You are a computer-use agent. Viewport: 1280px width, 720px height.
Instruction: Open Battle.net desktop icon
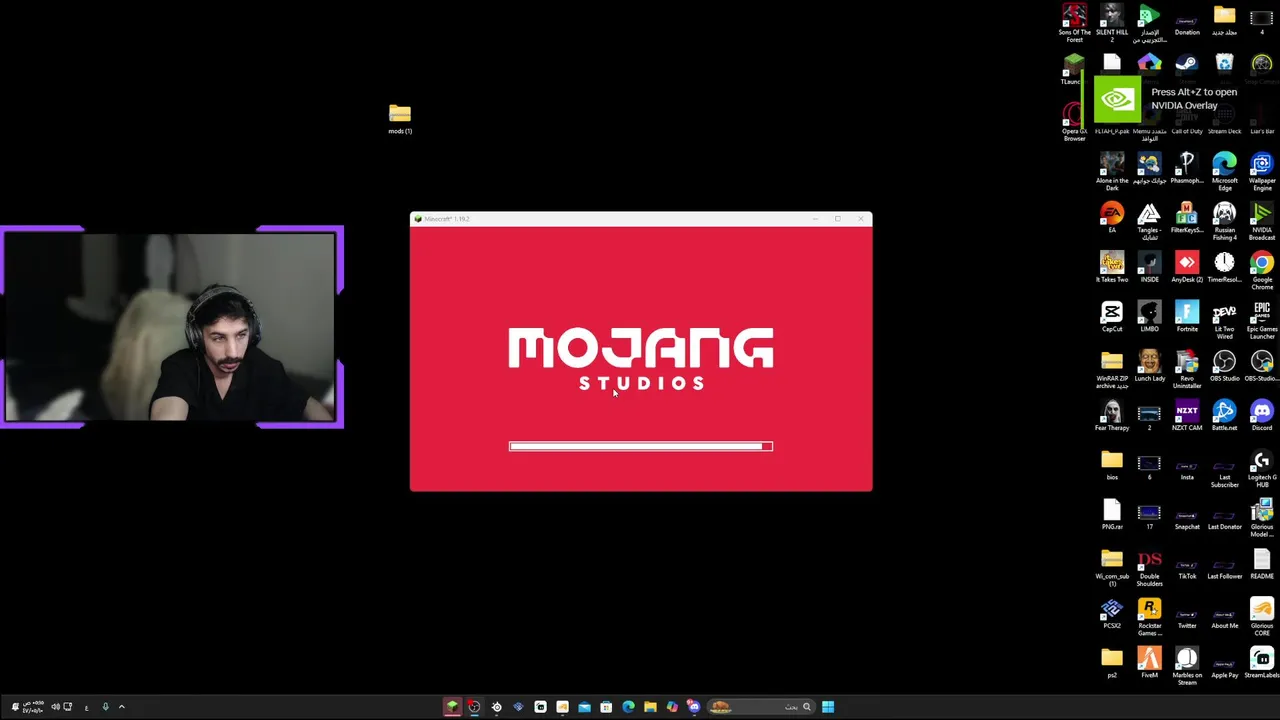(1224, 415)
